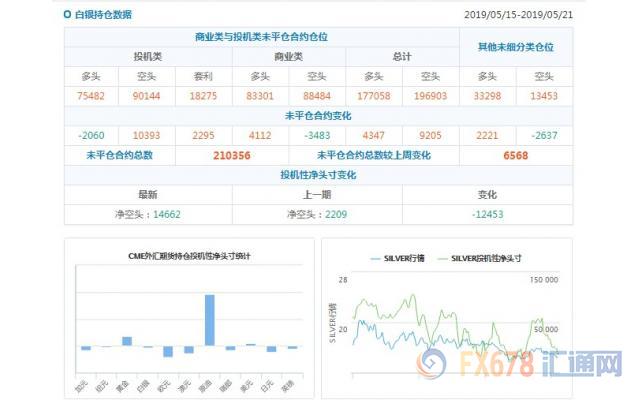Click the change value 9205
Image resolution: width=640 pixels, height=400 pixels.
click(431, 136)
